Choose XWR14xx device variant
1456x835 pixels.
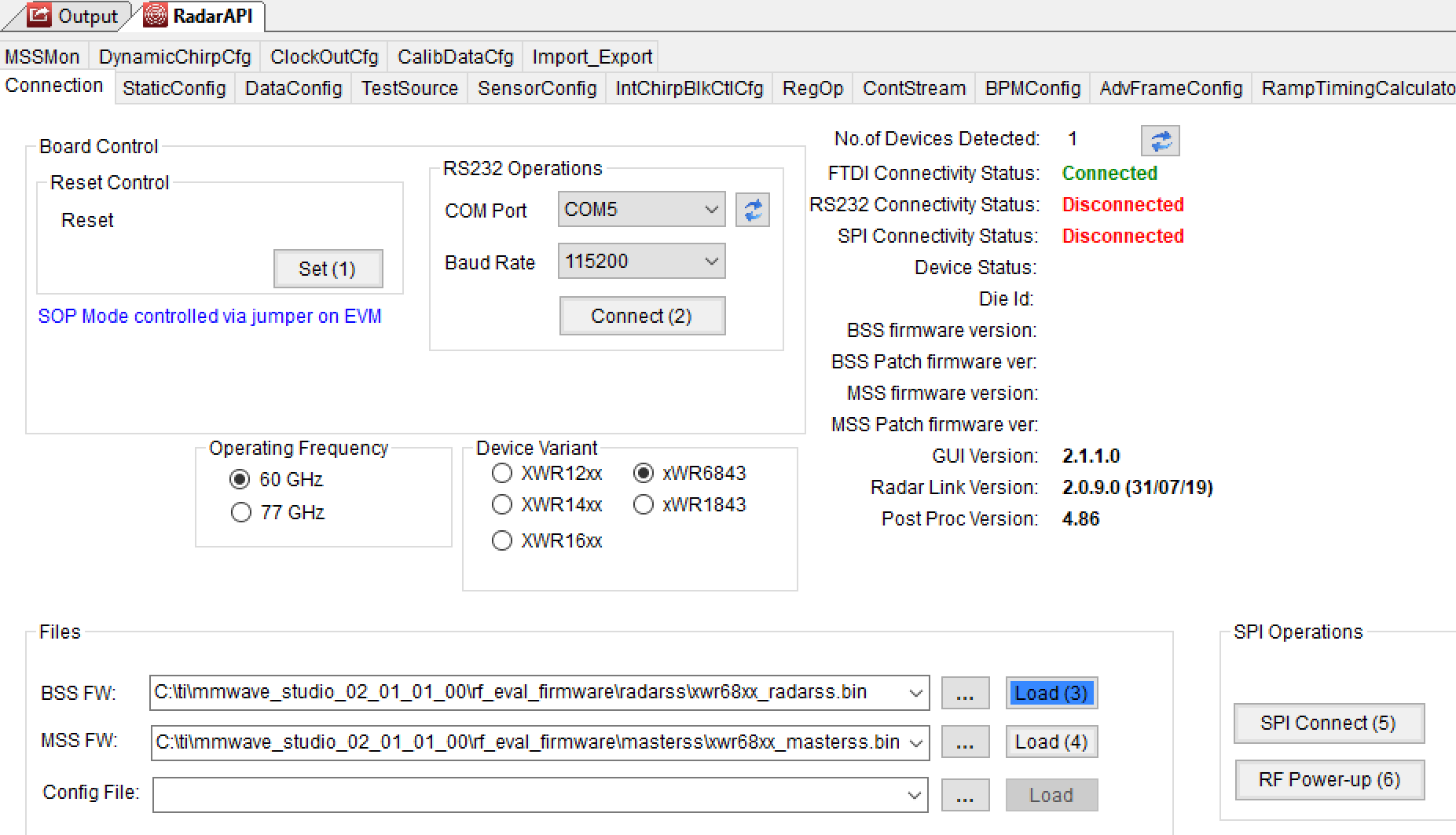(x=502, y=504)
